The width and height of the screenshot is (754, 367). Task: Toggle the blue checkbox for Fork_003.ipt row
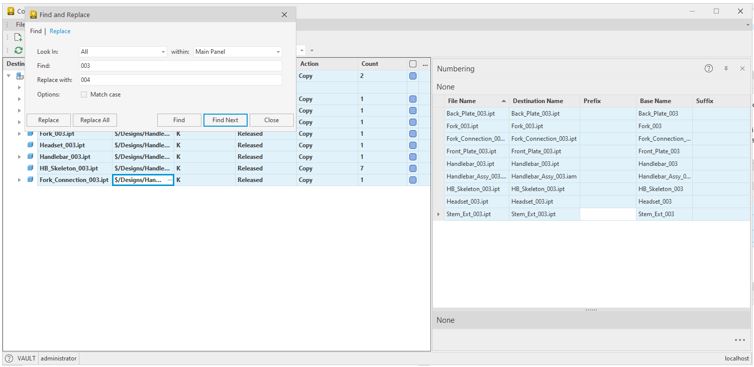[413, 134]
